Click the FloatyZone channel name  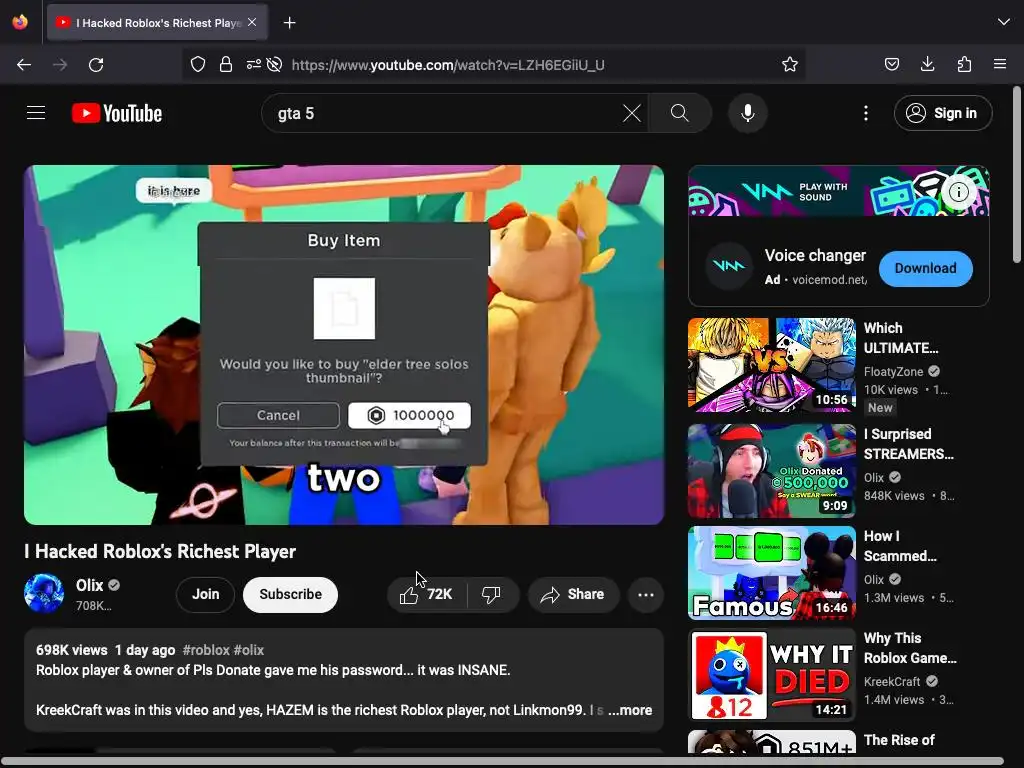(x=893, y=372)
